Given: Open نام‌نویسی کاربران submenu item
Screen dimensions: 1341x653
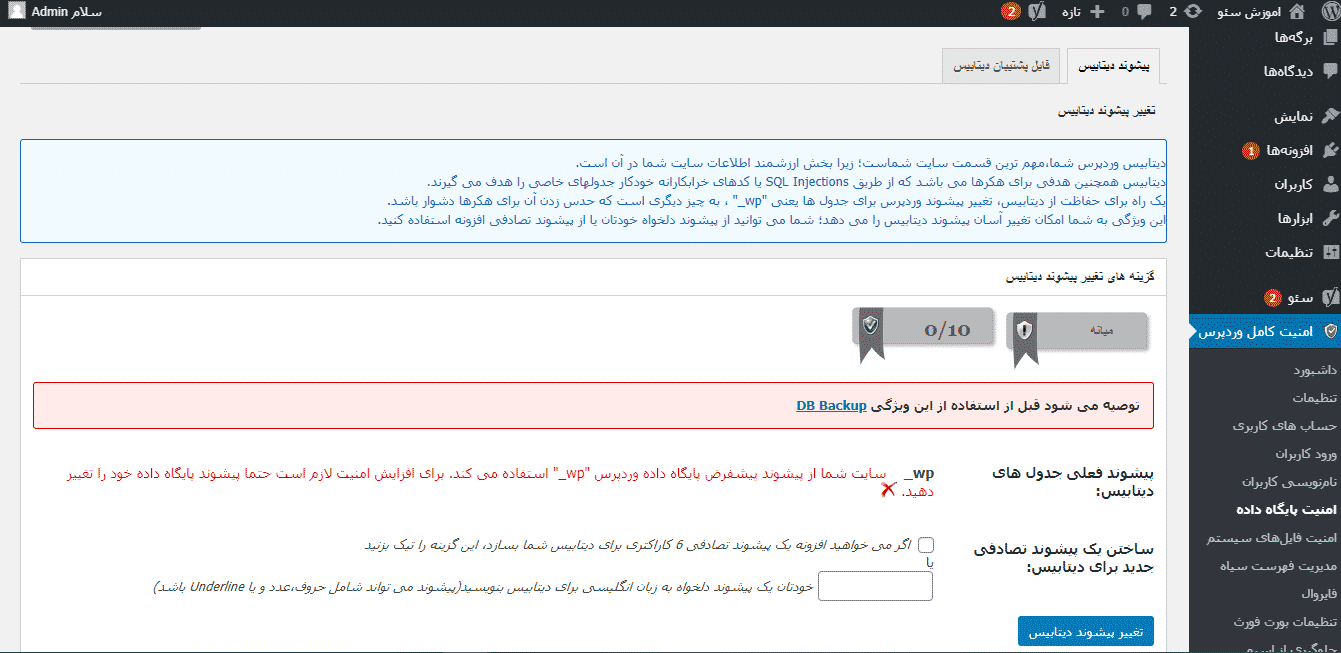Looking at the screenshot, I should pyautogui.click(x=1288, y=482).
